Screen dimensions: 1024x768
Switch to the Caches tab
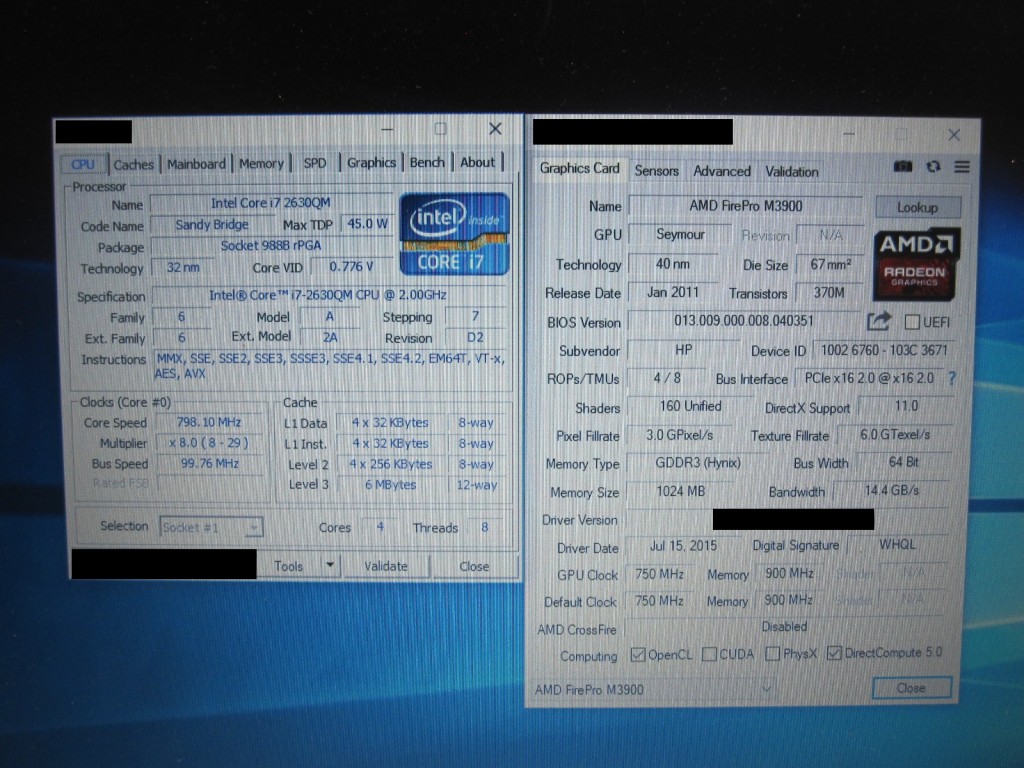point(134,165)
